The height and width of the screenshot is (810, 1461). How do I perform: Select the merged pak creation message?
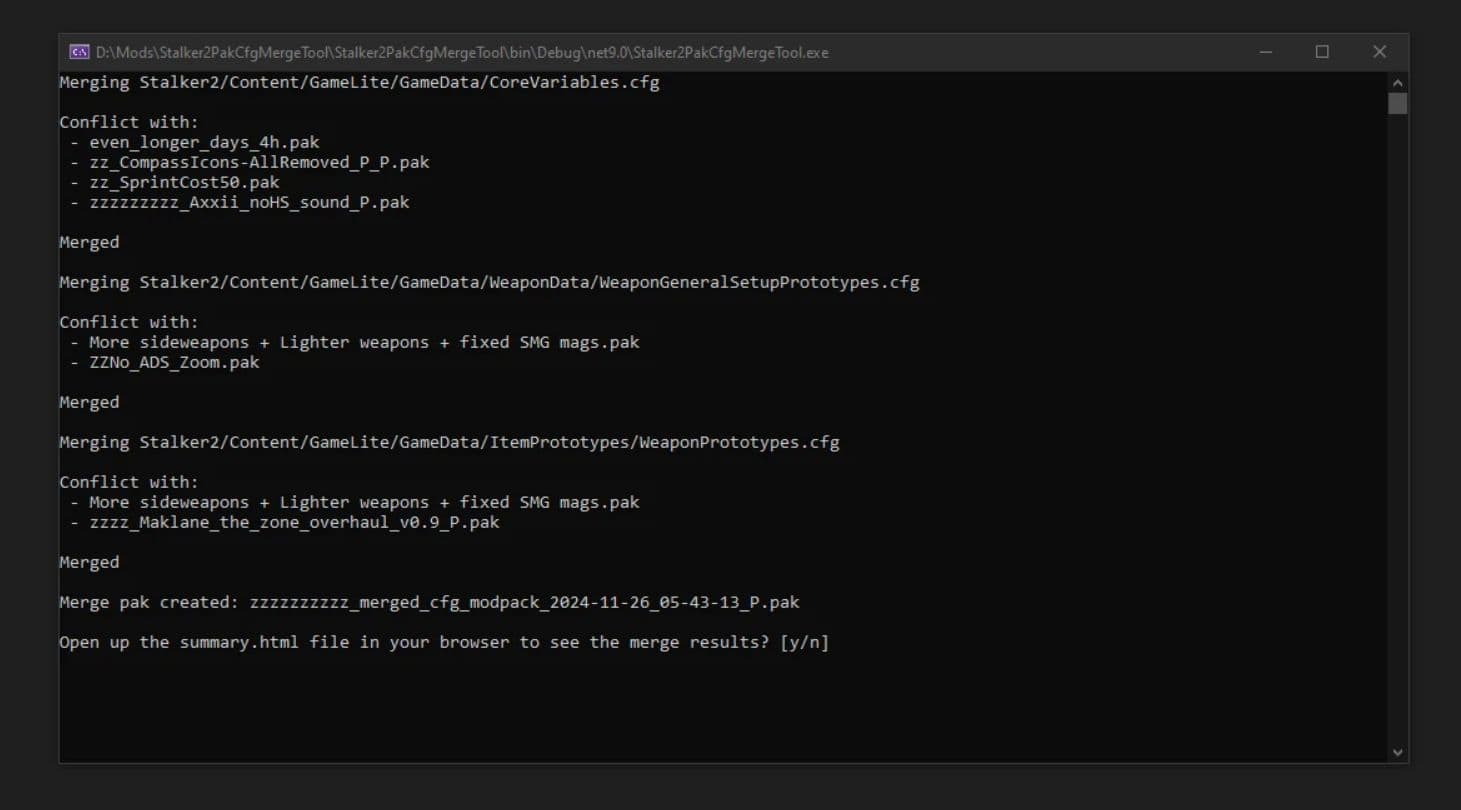click(430, 602)
